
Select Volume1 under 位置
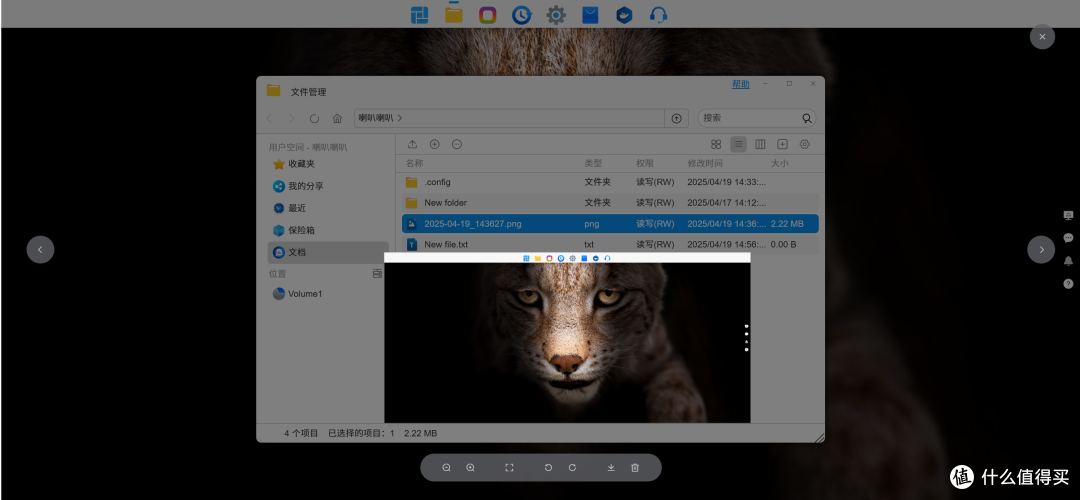(328, 293)
